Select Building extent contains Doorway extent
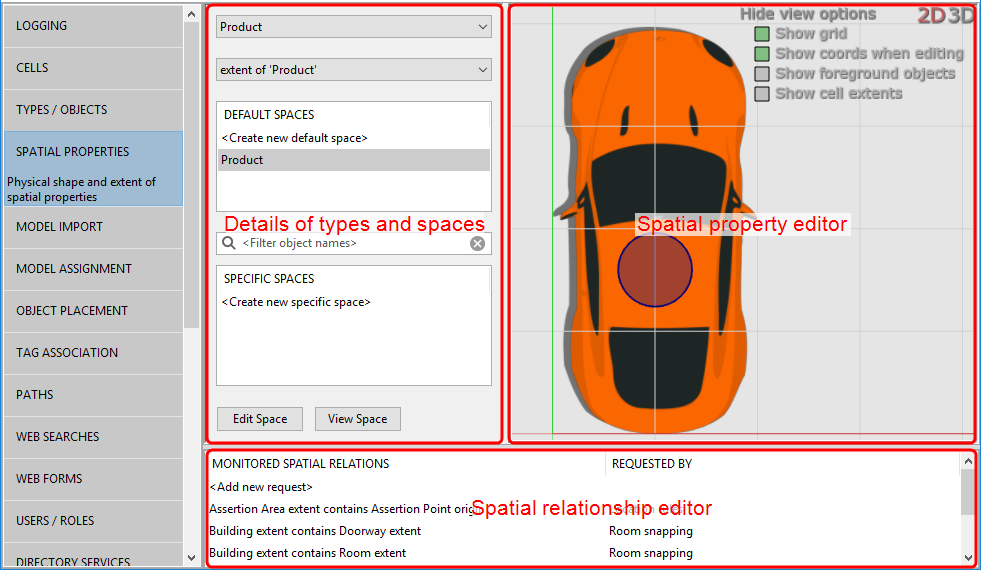 coord(582,531)
